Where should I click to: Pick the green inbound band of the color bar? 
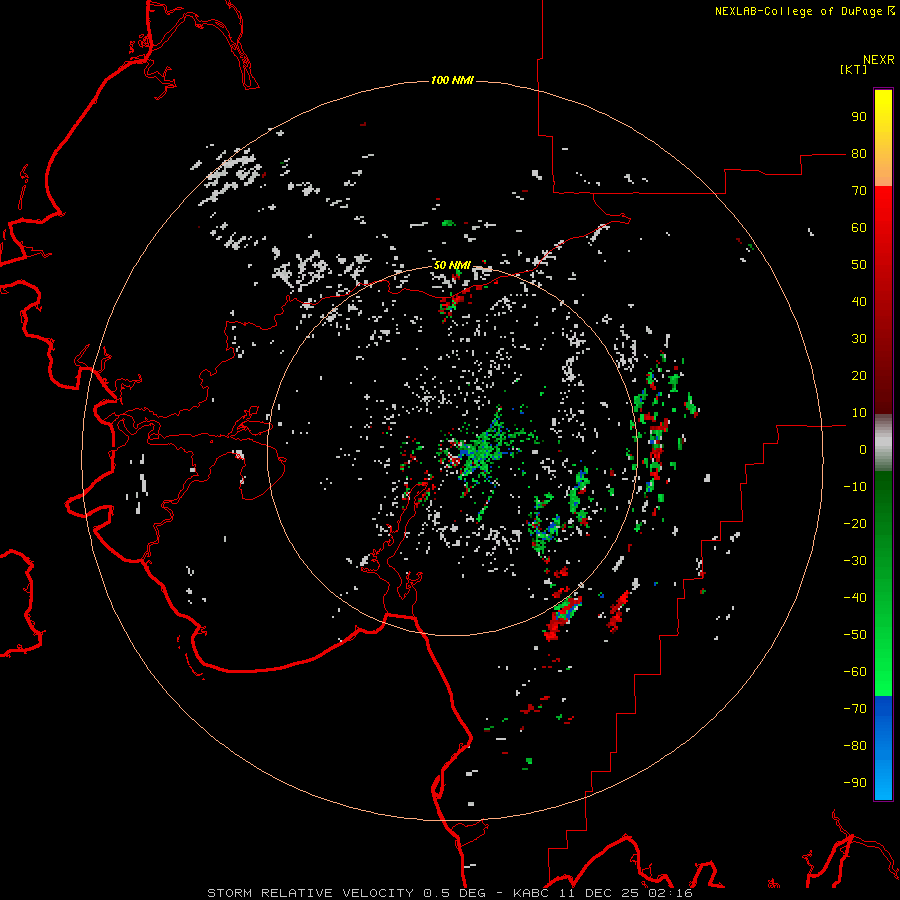click(883, 584)
